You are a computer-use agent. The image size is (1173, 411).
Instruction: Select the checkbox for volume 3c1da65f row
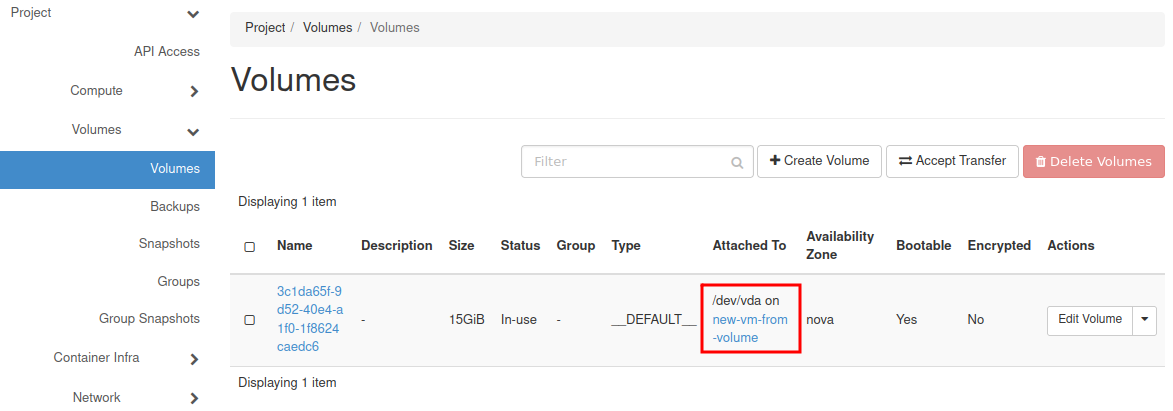(250, 320)
